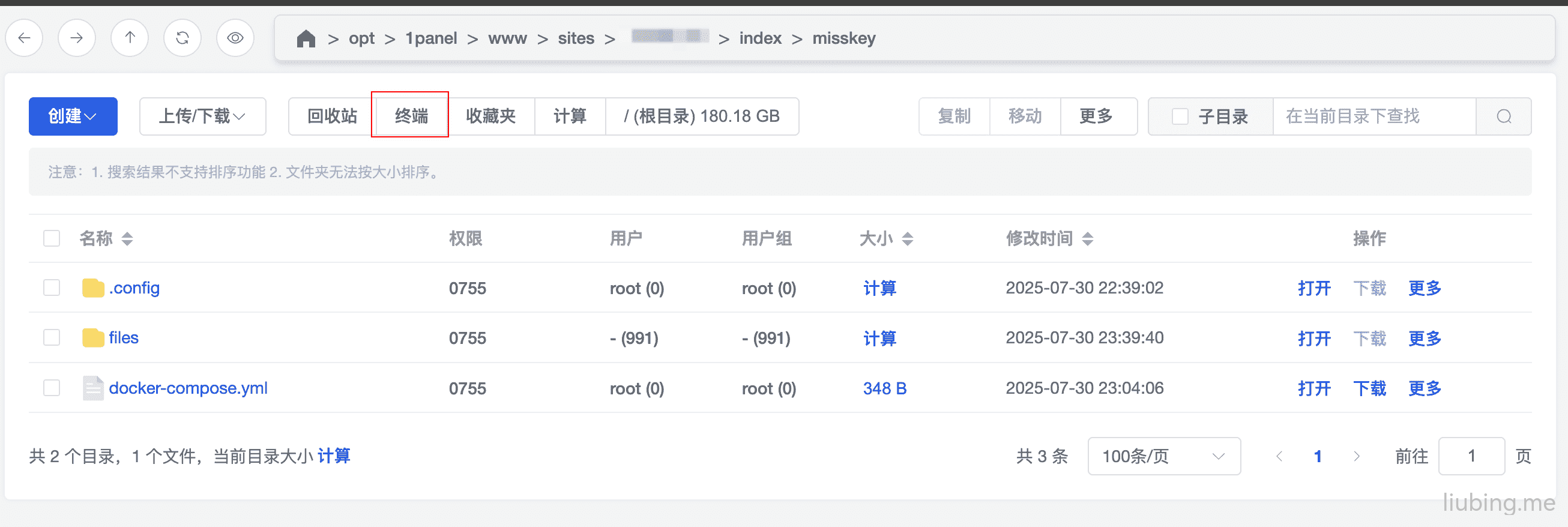Click the root directory 180.18 GB button
This screenshot has width=1568, height=527.
(702, 116)
